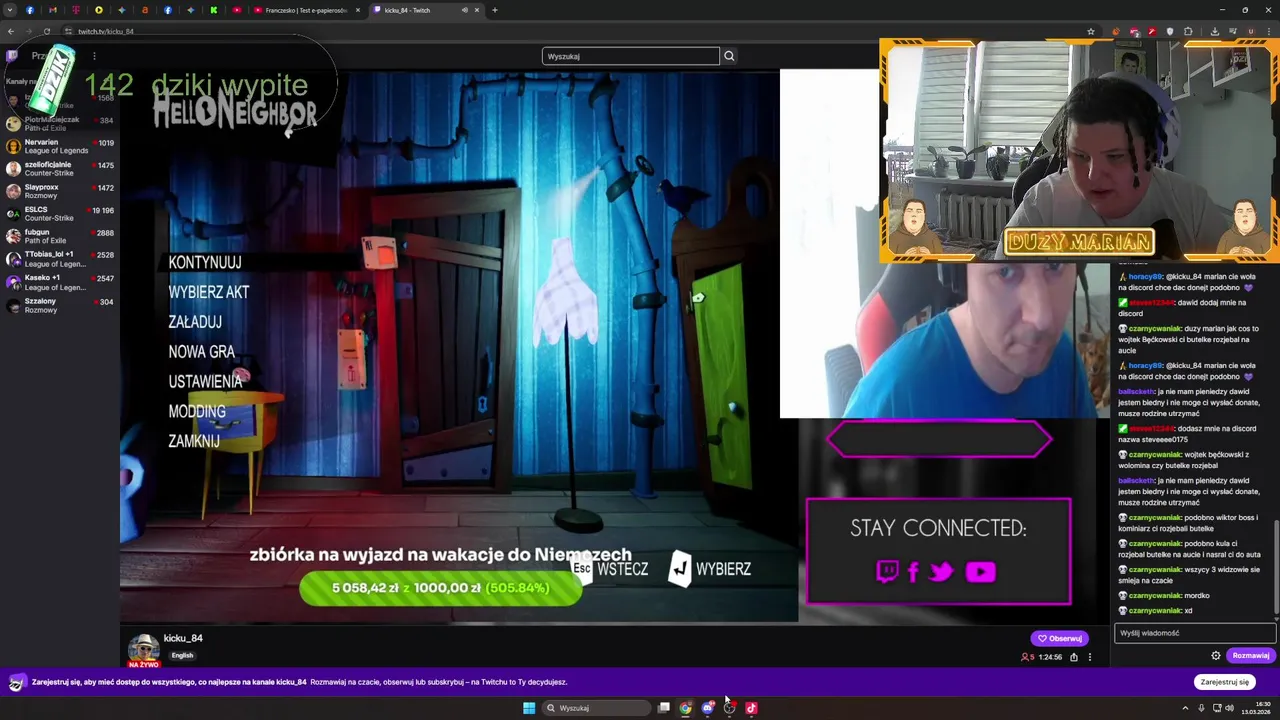This screenshot has height=720, width=1280.
Task: Open the Chrome three-dot menu
Action: [x=1269, y=31]
